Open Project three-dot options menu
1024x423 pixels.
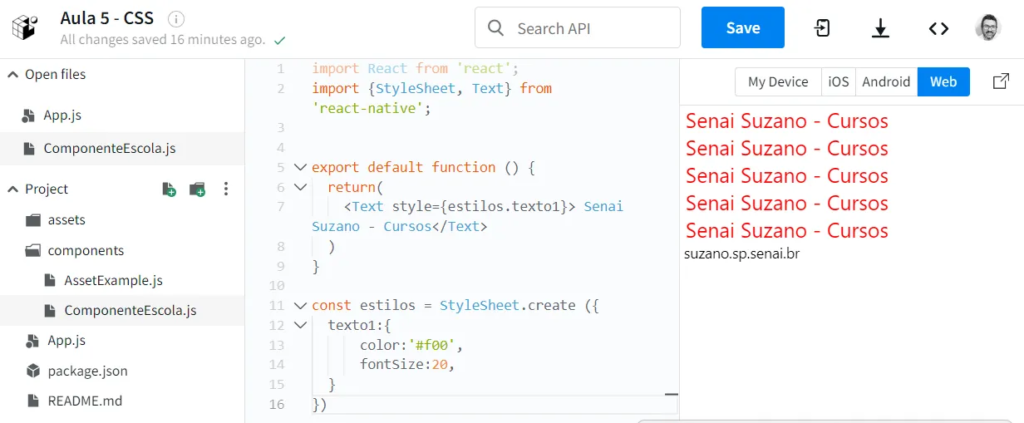coord(226,189)
